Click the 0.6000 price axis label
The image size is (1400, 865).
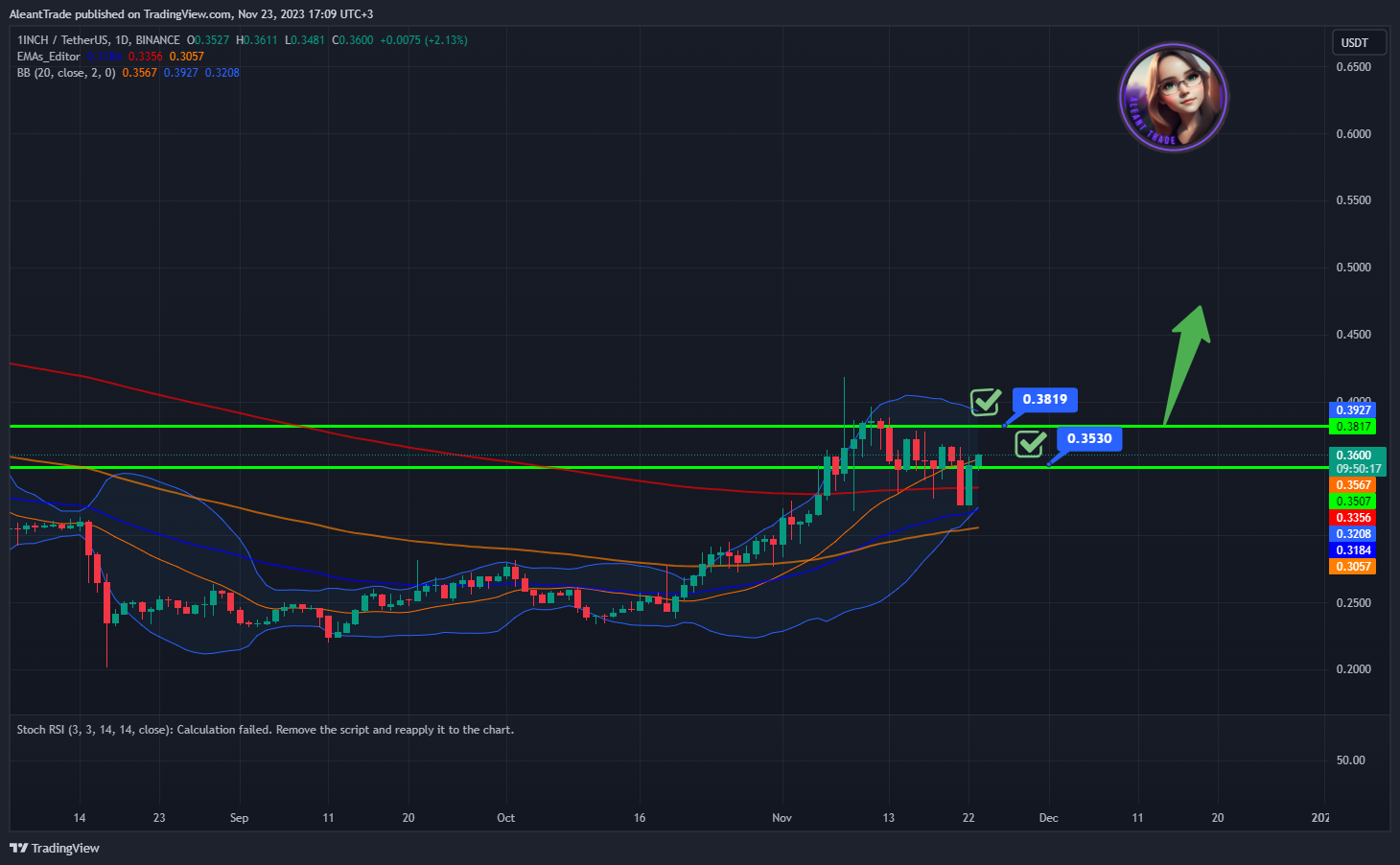click(x=1353, y=134)
